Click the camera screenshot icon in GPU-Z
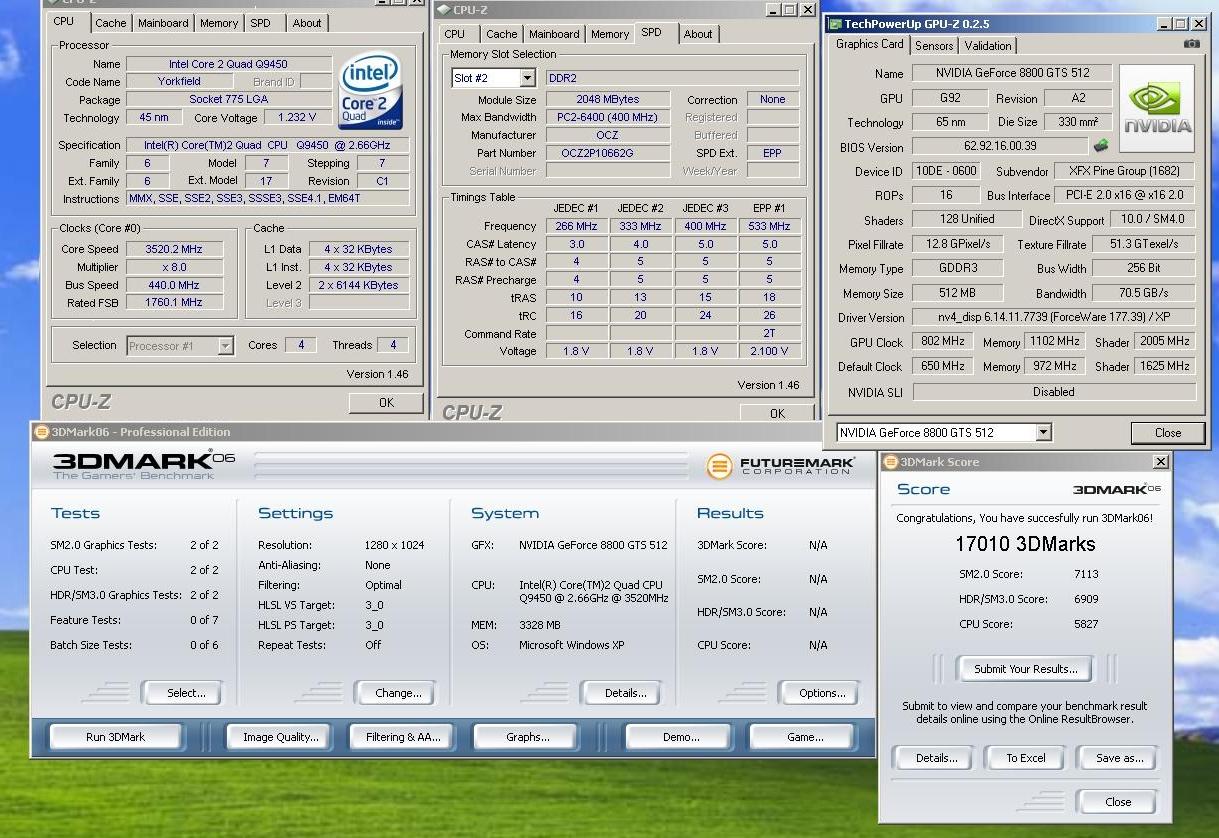 tap(1191, 44)
